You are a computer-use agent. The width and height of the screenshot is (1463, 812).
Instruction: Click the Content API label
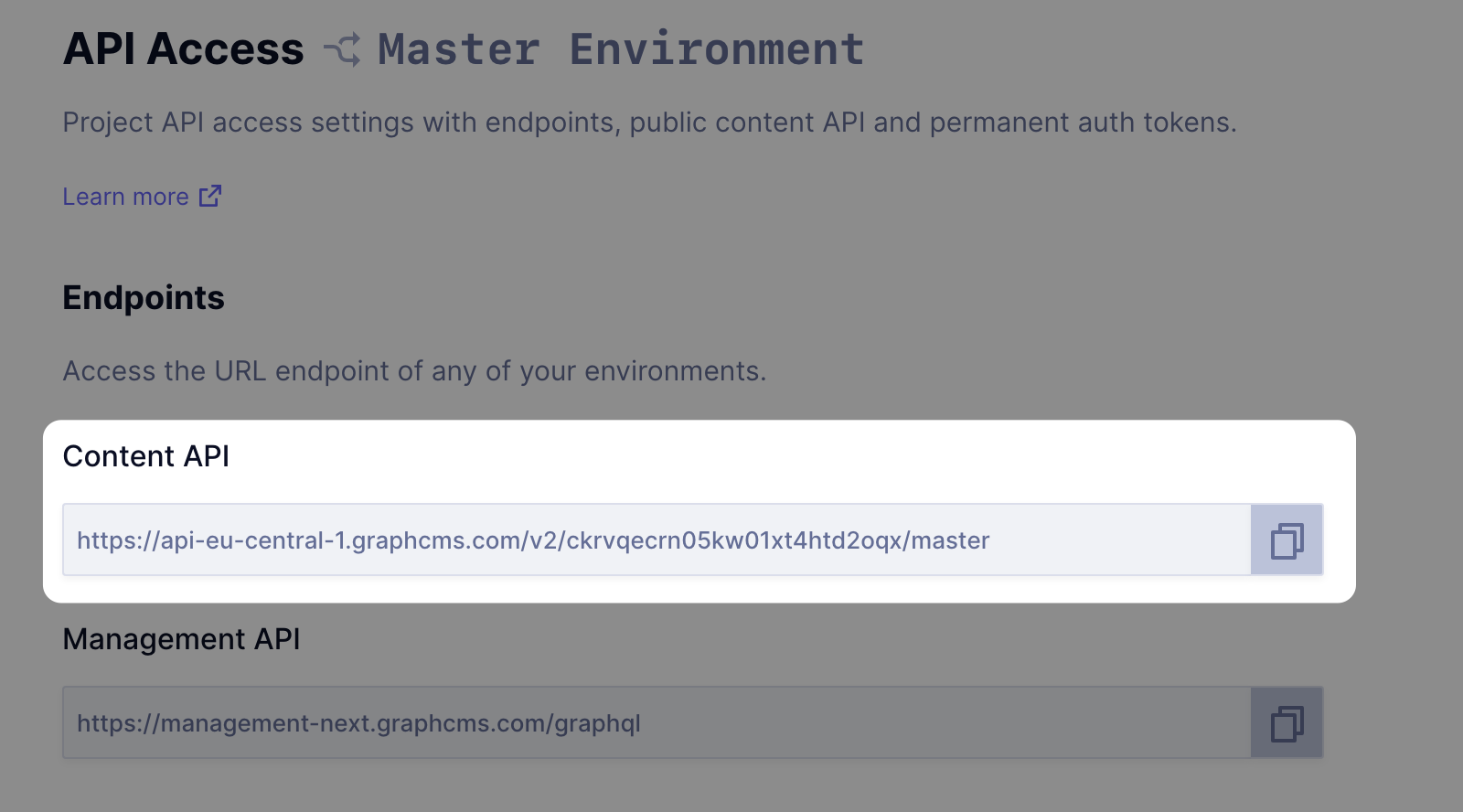(147, 455)
